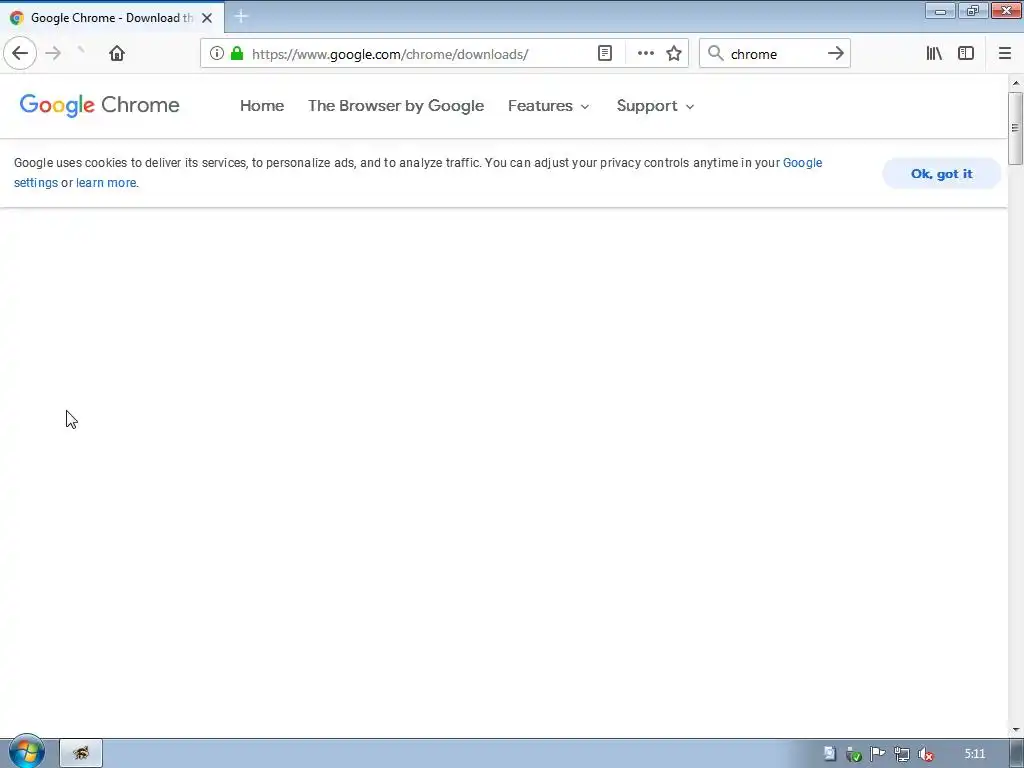Open page actions three-dot menu

pyautogui.click(x=645, y=54)
